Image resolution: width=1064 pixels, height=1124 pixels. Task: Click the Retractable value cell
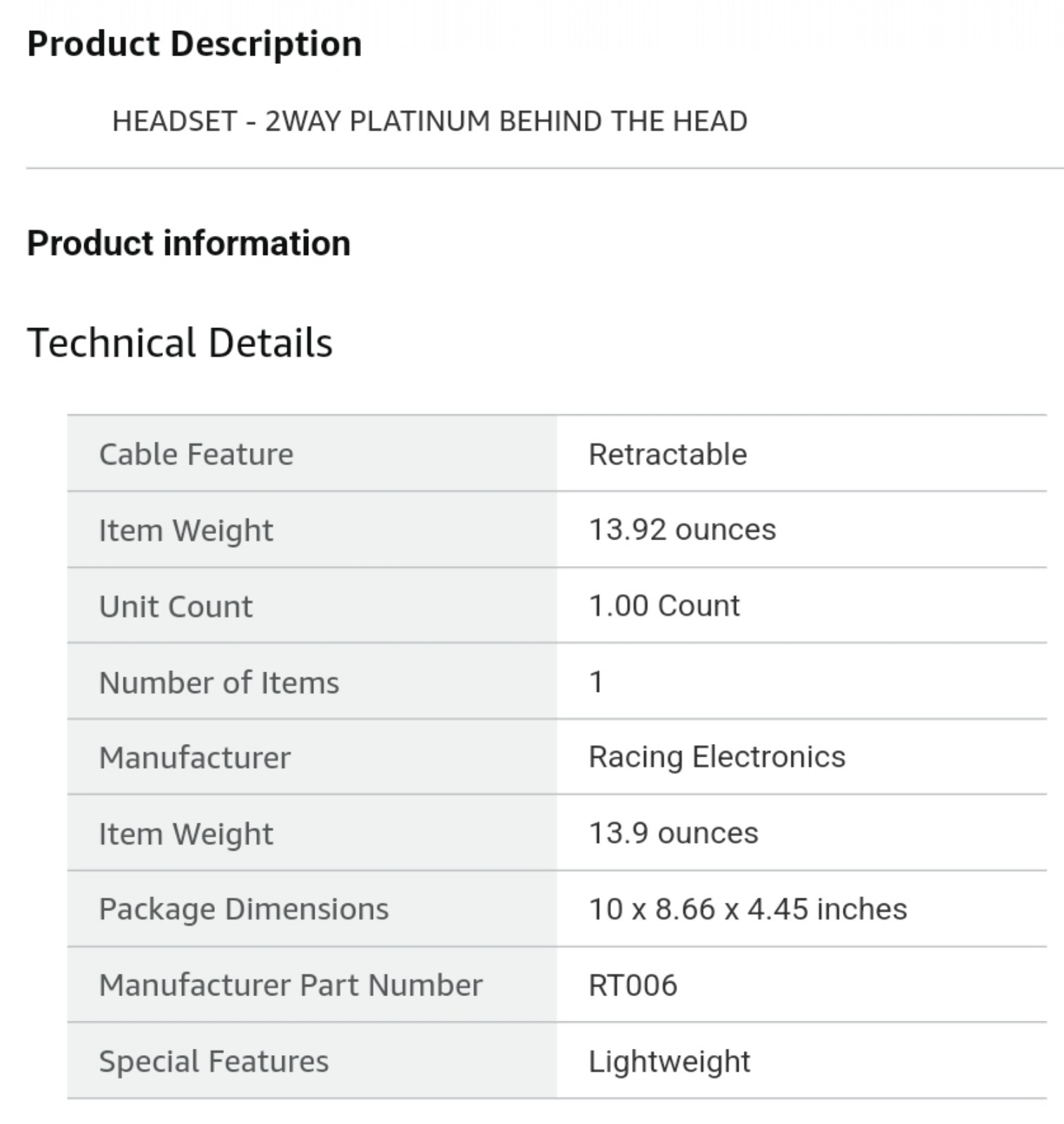[801, 453]
